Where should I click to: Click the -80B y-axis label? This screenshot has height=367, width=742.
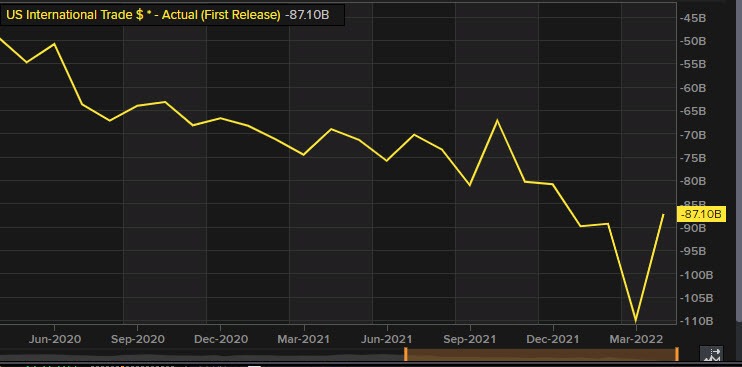click(694, 181)
